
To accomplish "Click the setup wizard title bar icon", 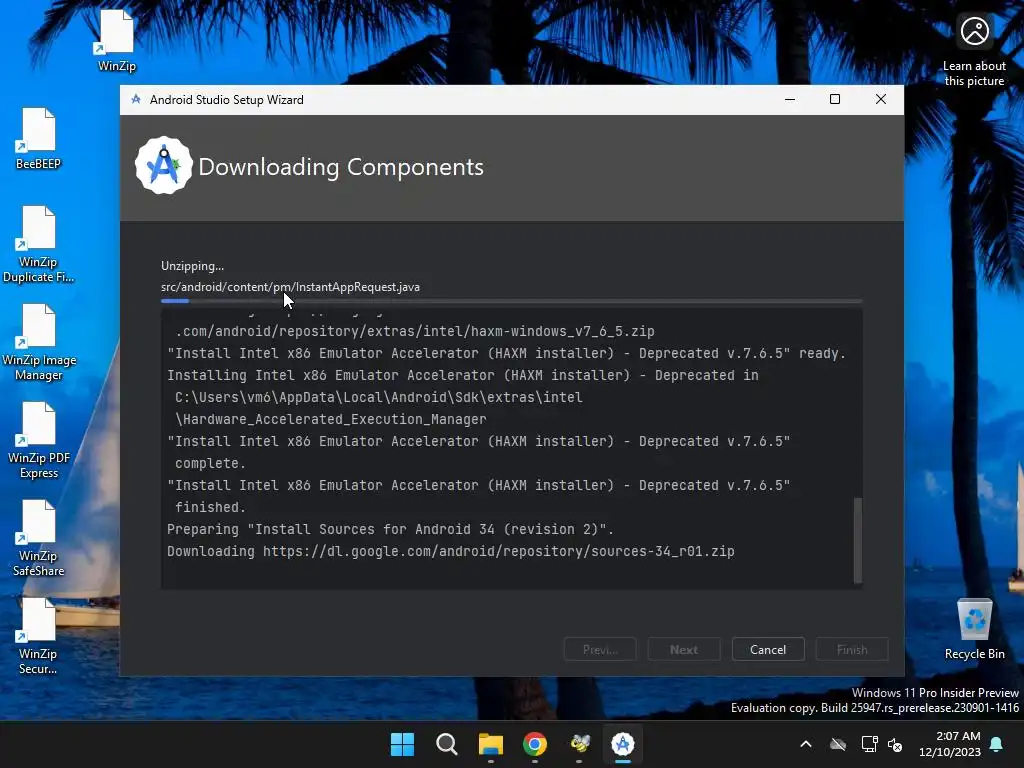I will click(x=136, y=99).
